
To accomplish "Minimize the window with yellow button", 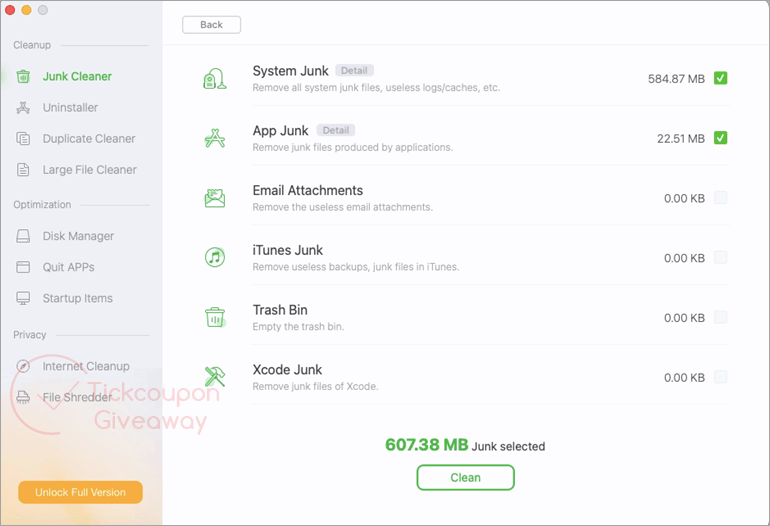I will 27,10.
